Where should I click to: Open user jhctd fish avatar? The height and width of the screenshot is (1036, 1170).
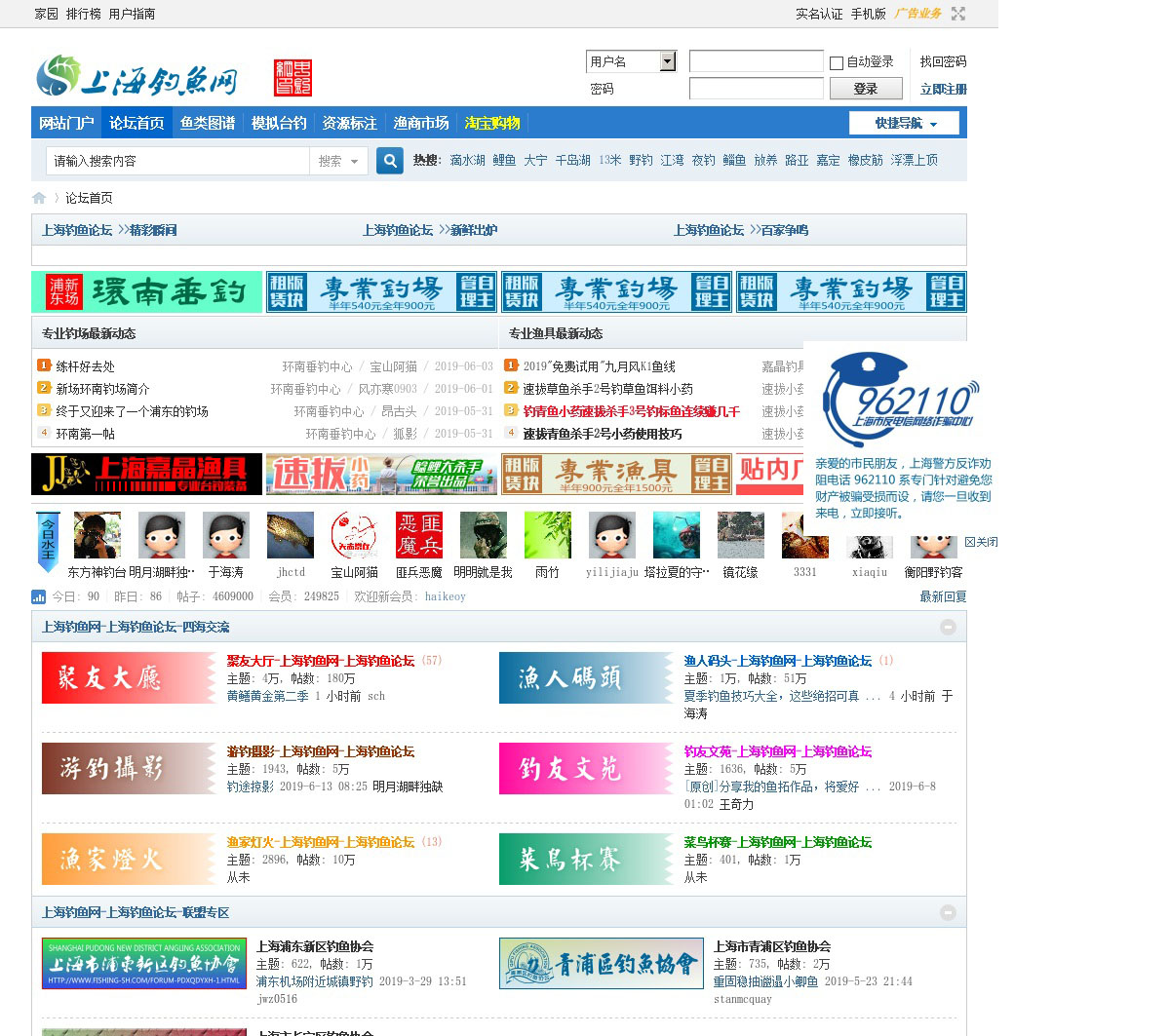point(291,535)
